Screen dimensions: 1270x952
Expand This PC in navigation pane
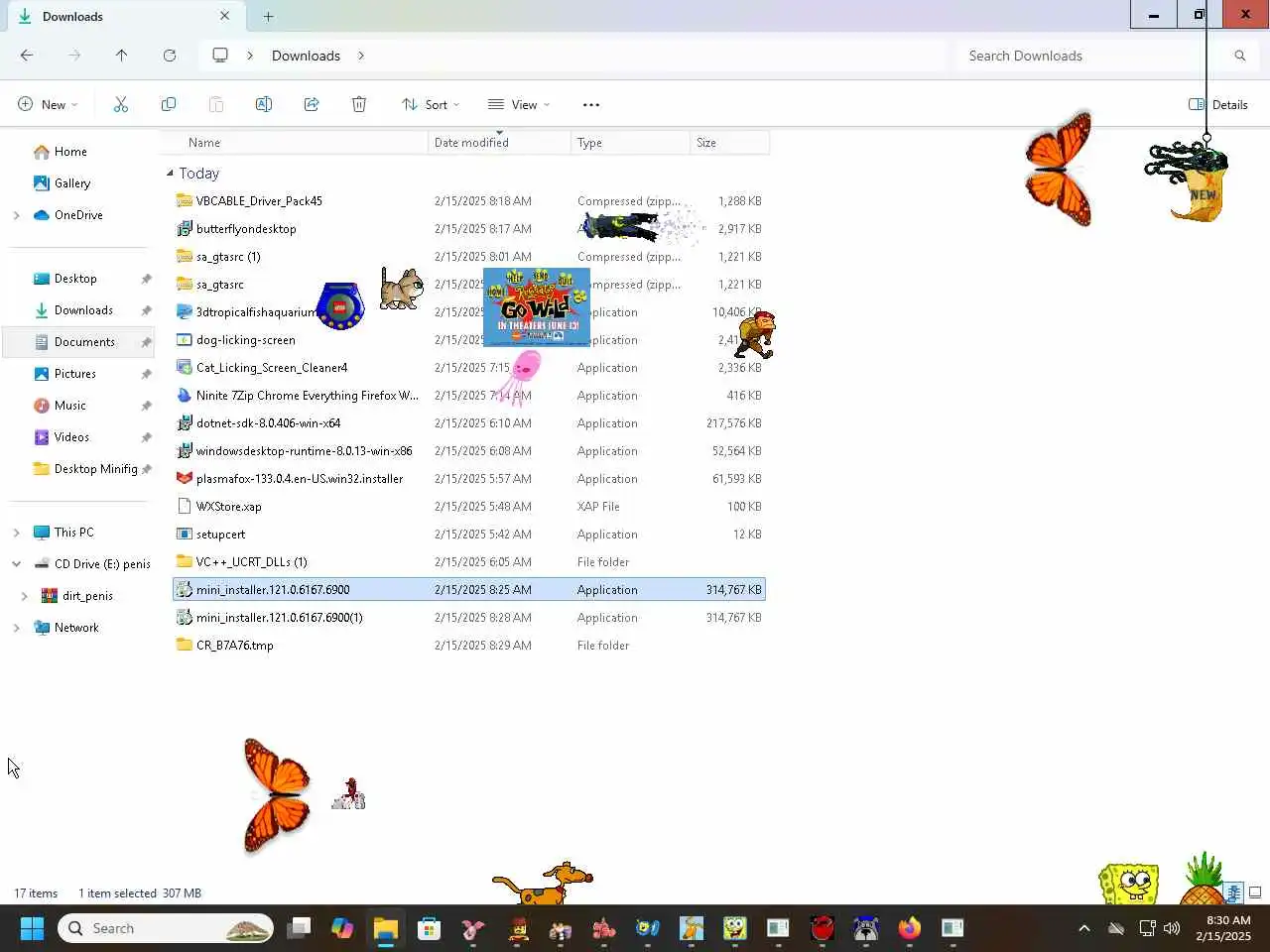click(17, 533)
